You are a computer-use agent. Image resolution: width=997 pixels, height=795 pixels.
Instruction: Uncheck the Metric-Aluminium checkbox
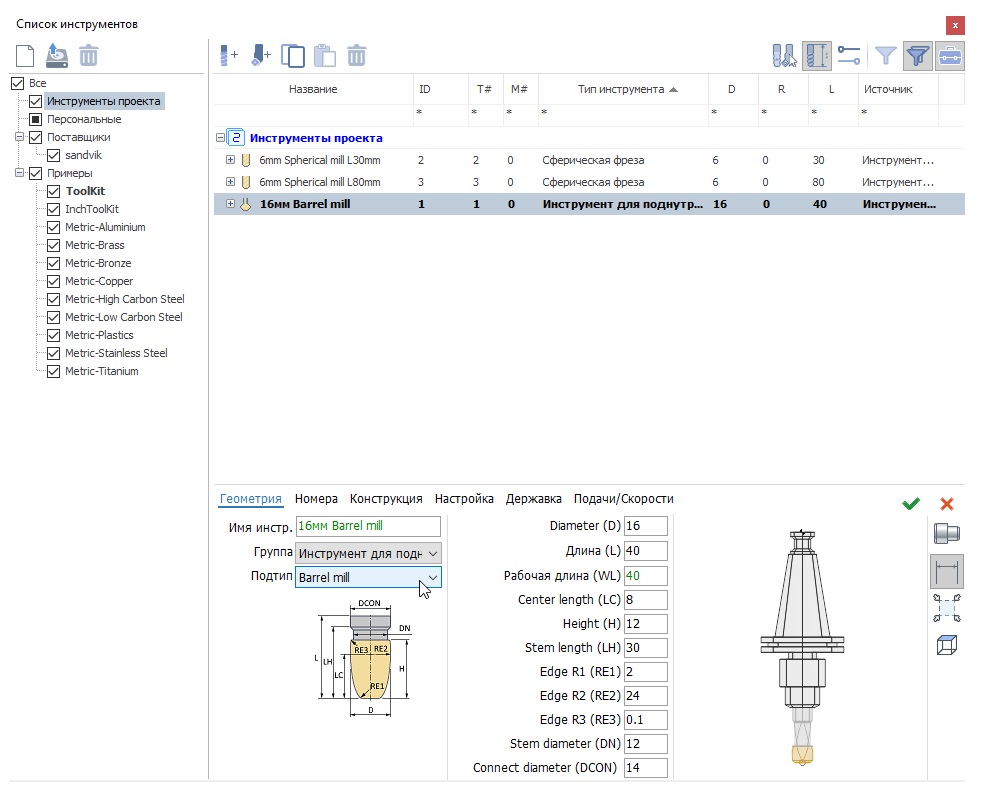click(x=53, y=227)
